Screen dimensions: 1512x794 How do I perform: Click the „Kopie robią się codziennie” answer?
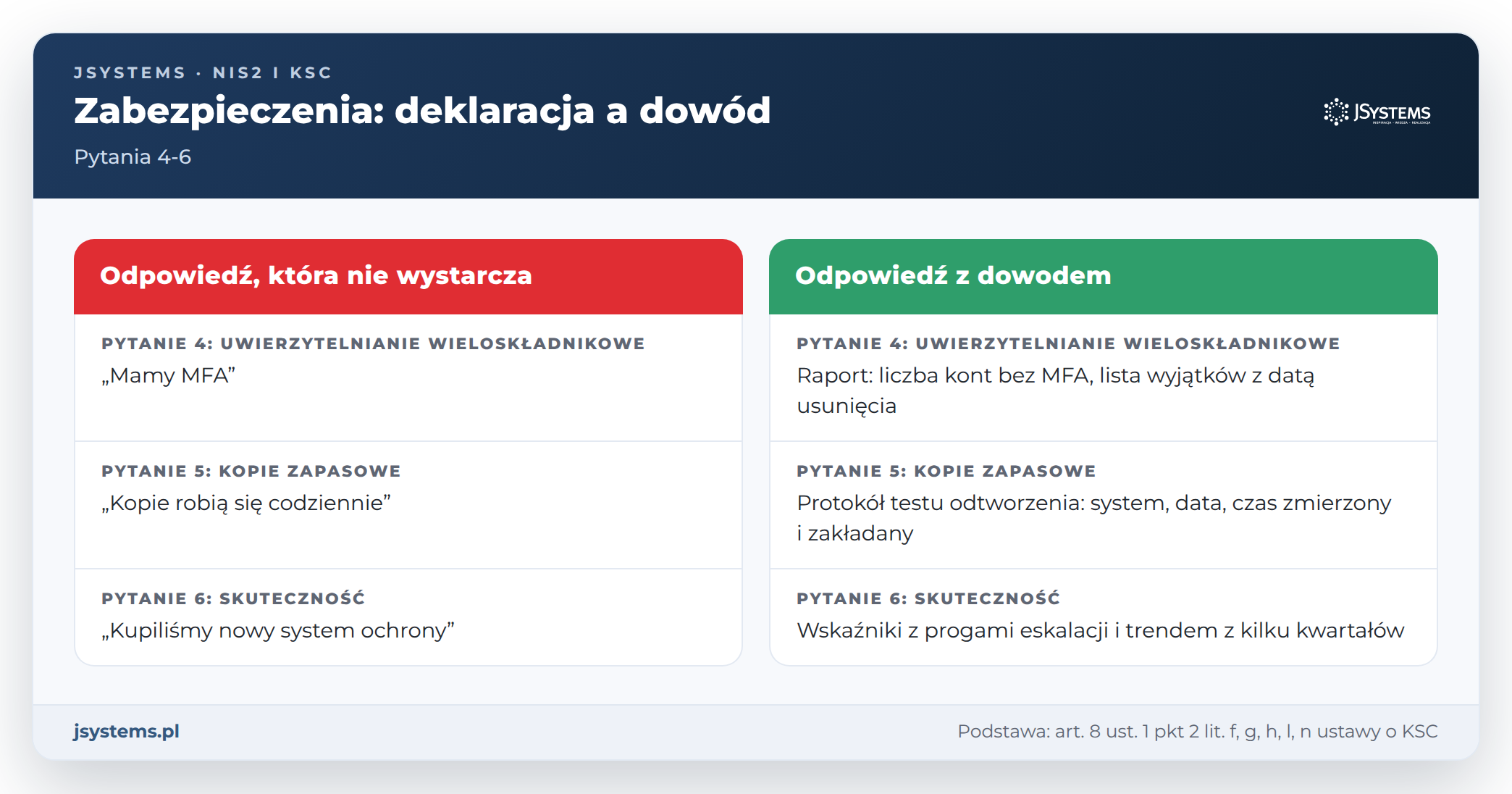246,503
